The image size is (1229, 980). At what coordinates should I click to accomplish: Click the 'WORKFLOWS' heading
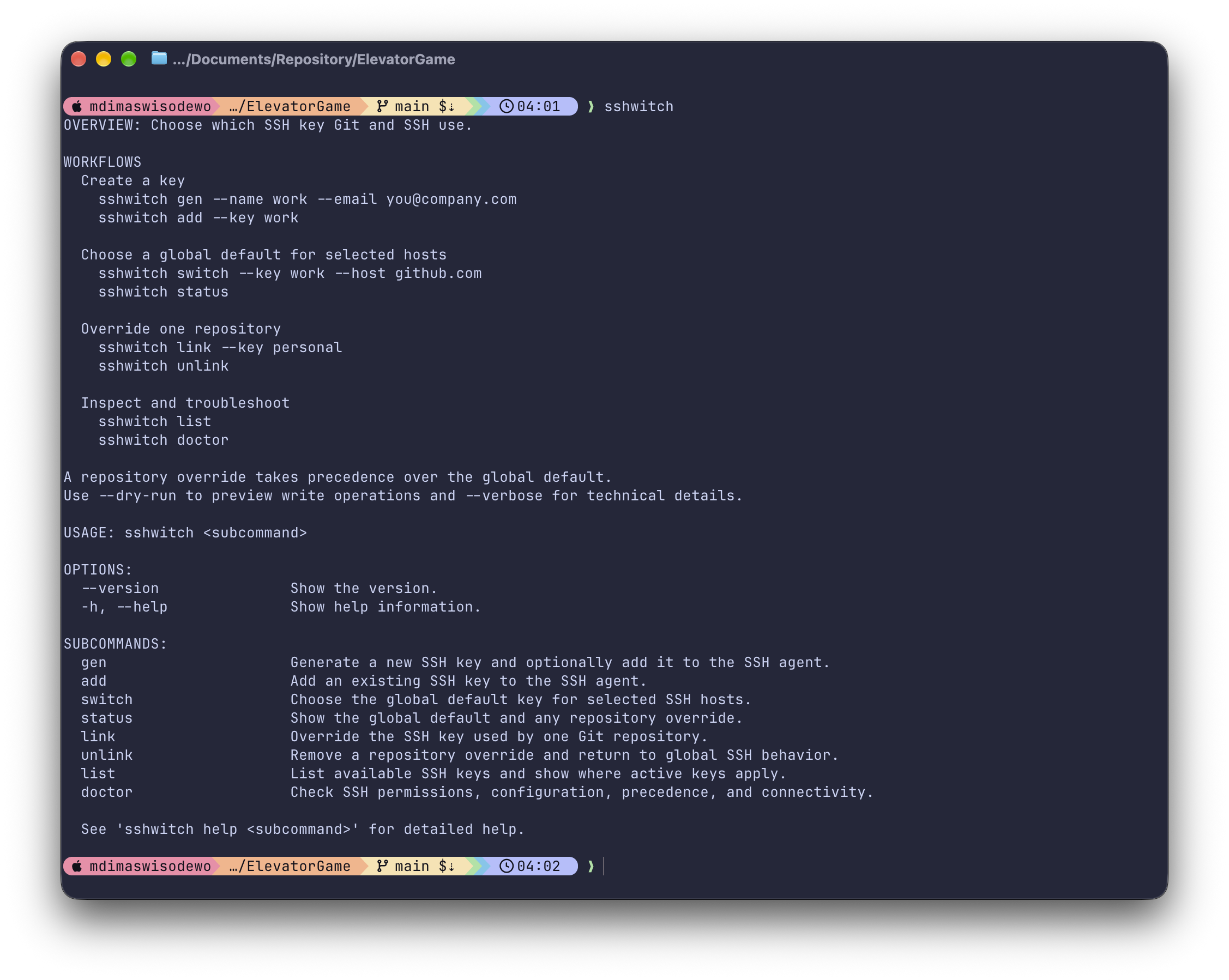click(x=103, y=162)
